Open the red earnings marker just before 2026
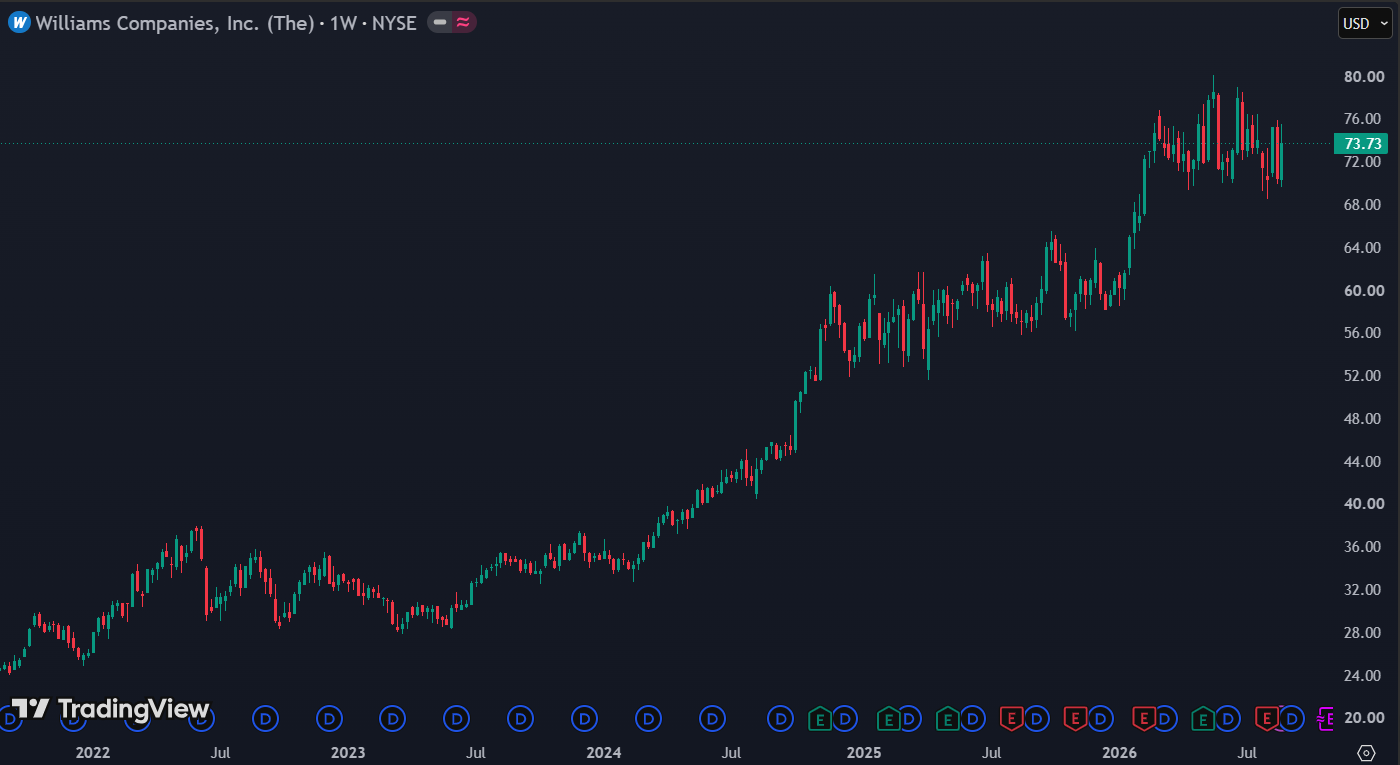 [x=1075, y=718]
